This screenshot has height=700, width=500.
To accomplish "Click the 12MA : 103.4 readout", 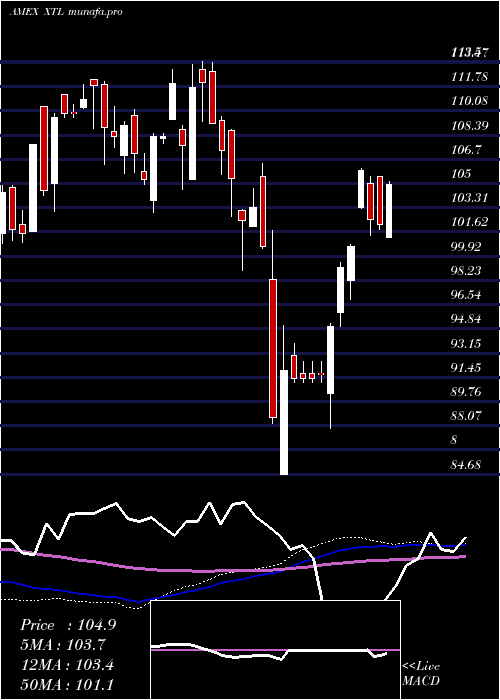I will tap(67, 665).
